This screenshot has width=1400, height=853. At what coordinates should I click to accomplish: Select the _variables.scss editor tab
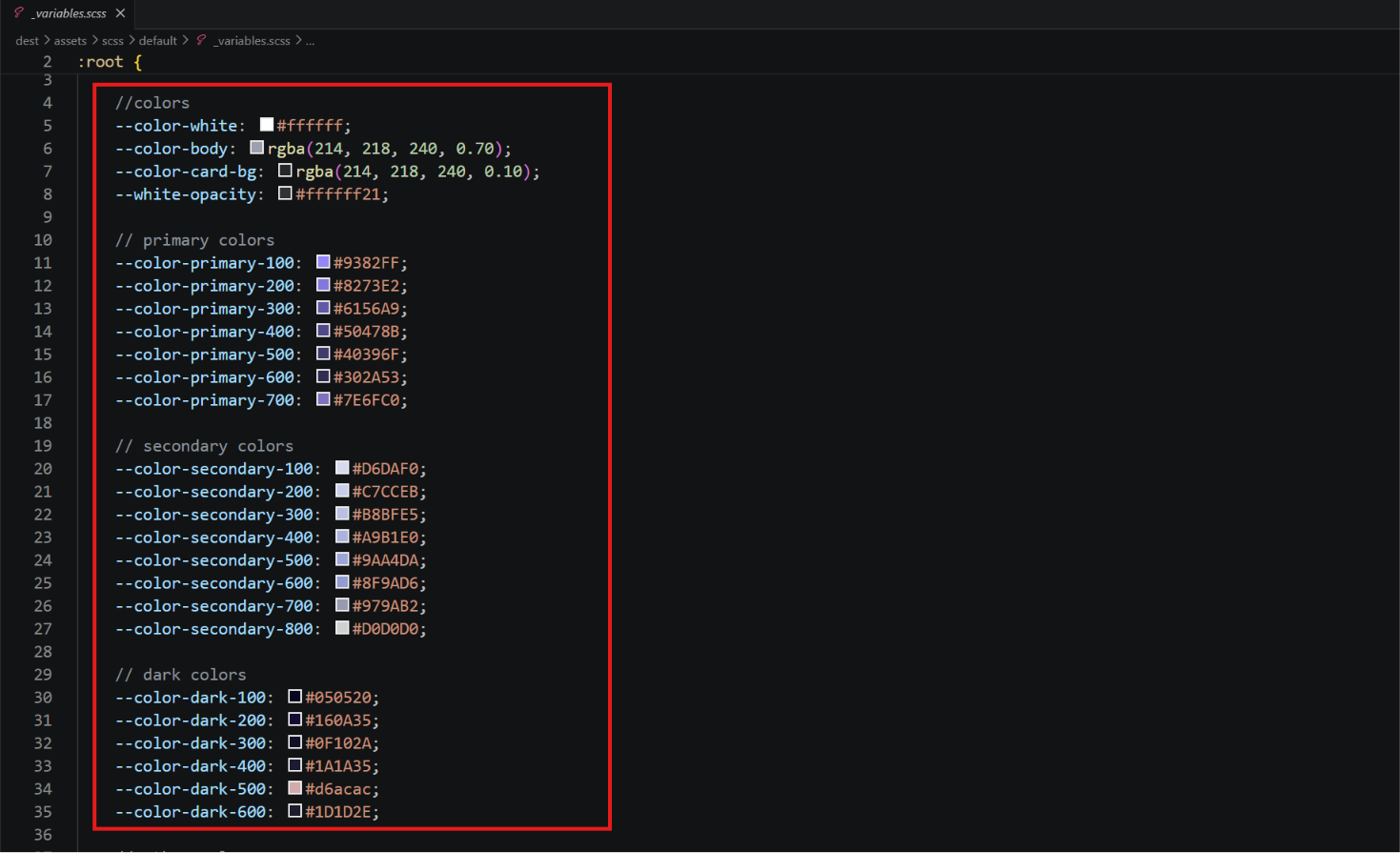click(x=68, y=13)
